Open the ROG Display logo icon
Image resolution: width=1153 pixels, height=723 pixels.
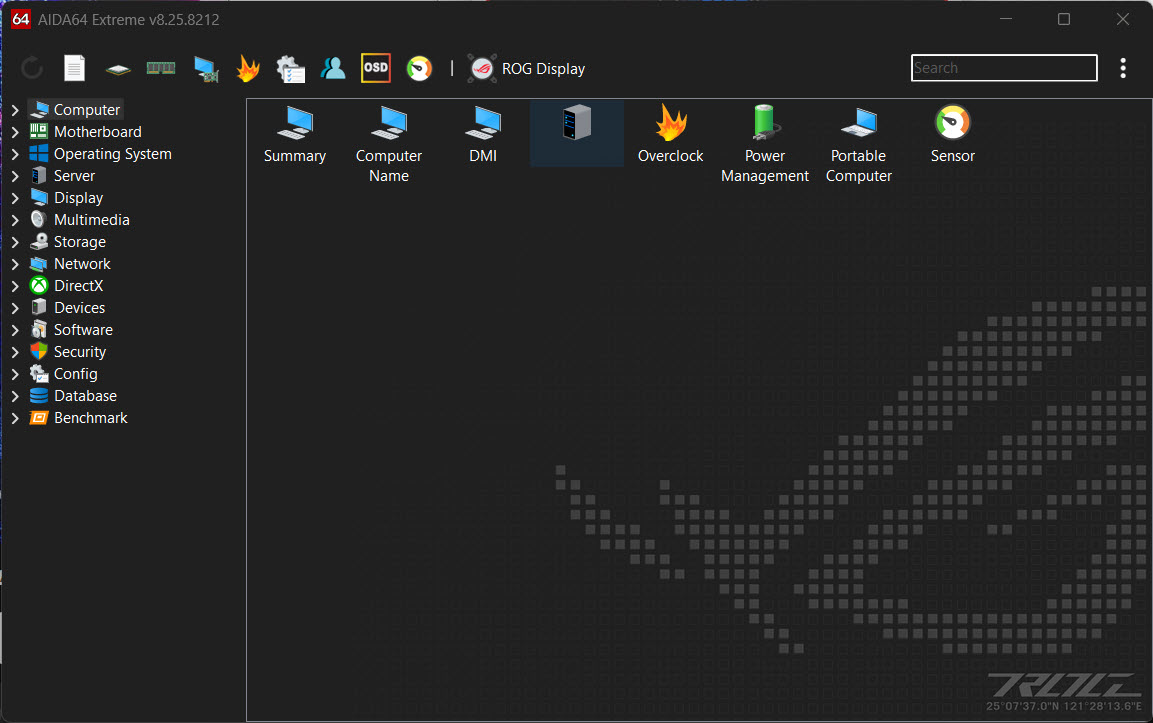tap(482, 68)
